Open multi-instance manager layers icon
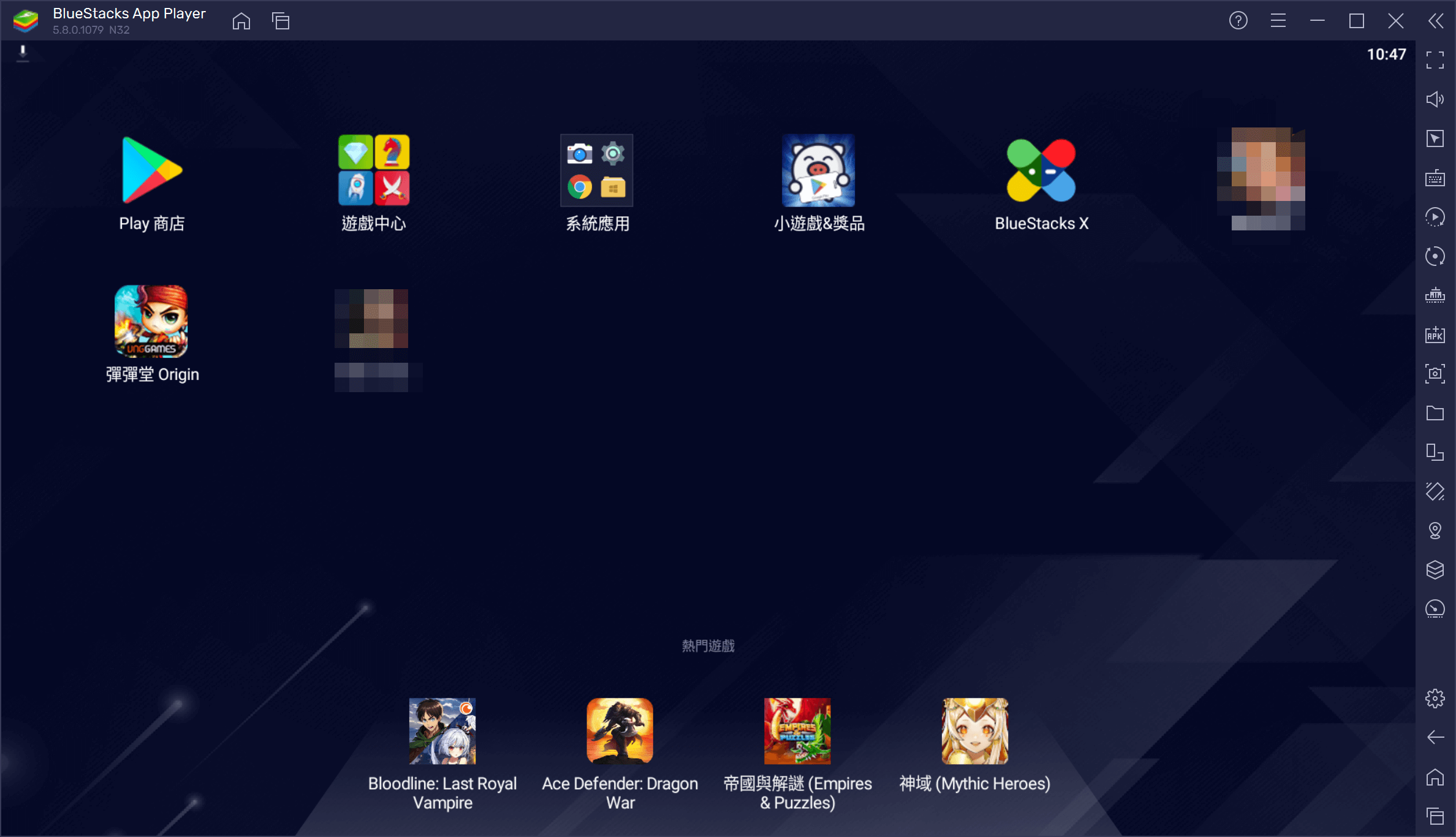 pos(1435,570)
